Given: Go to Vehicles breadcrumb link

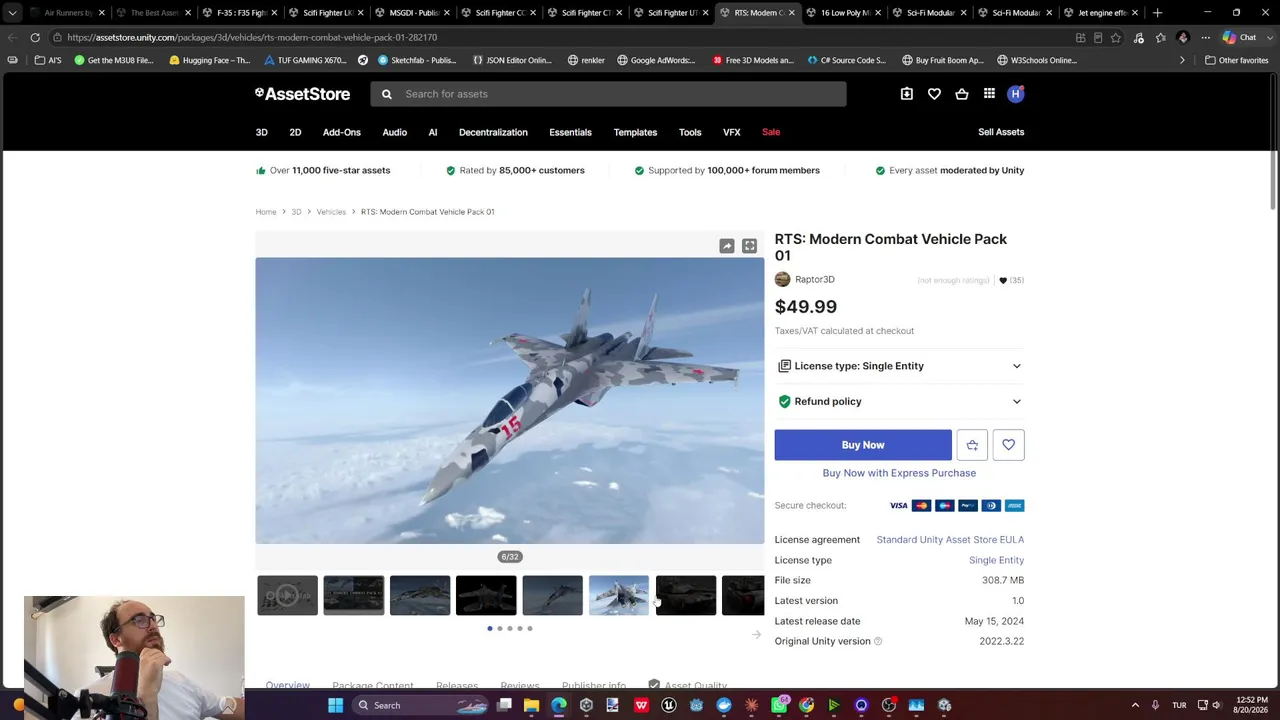Looking at the screenshot, I should click(331, 212).
